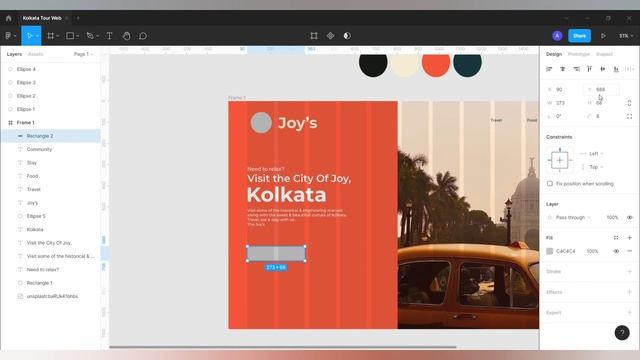Select the Hand tool
640x360 pixels.
pos(126,36)
